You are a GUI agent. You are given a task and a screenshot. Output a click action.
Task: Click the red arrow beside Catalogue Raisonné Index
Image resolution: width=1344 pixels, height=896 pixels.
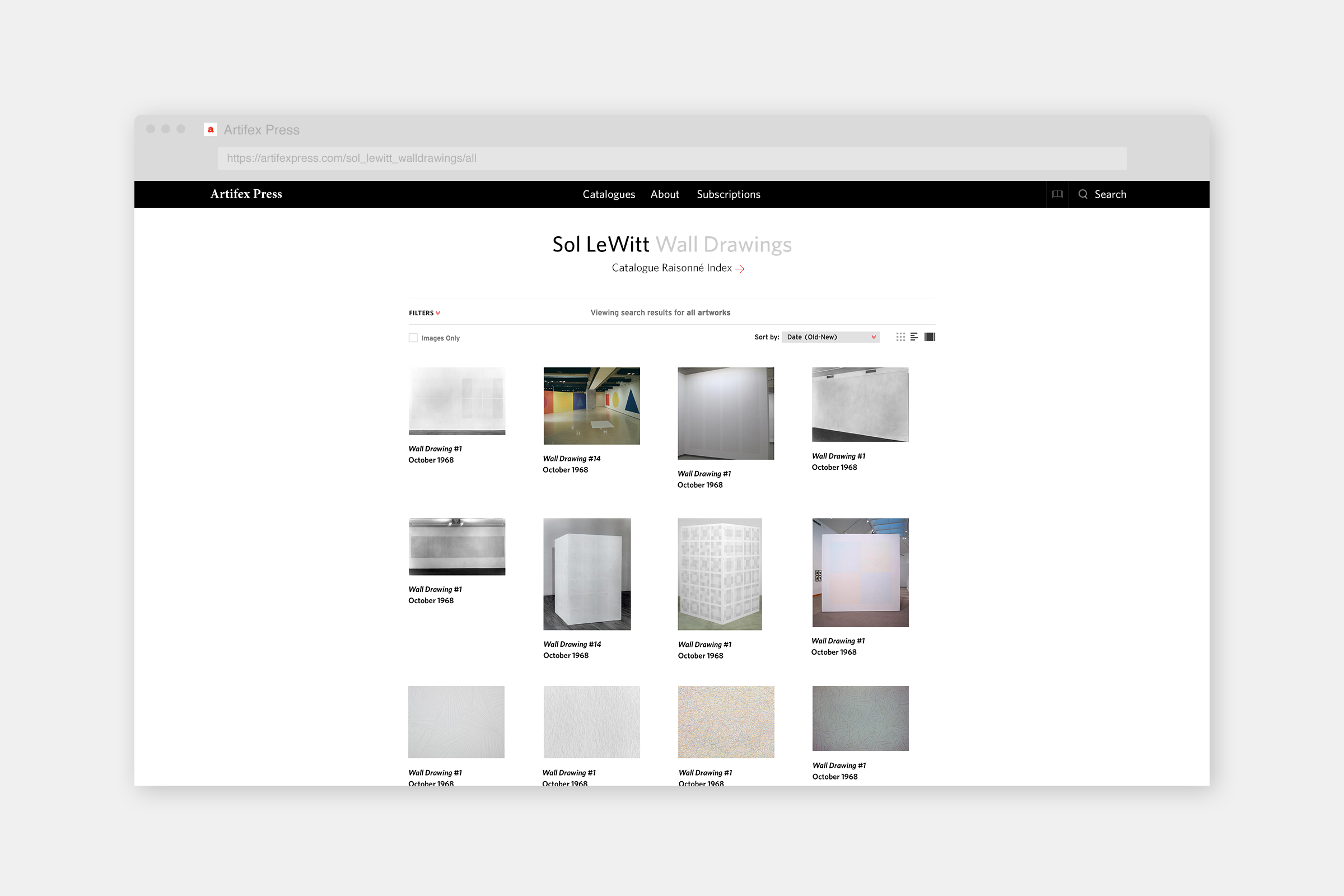point(739,269)
